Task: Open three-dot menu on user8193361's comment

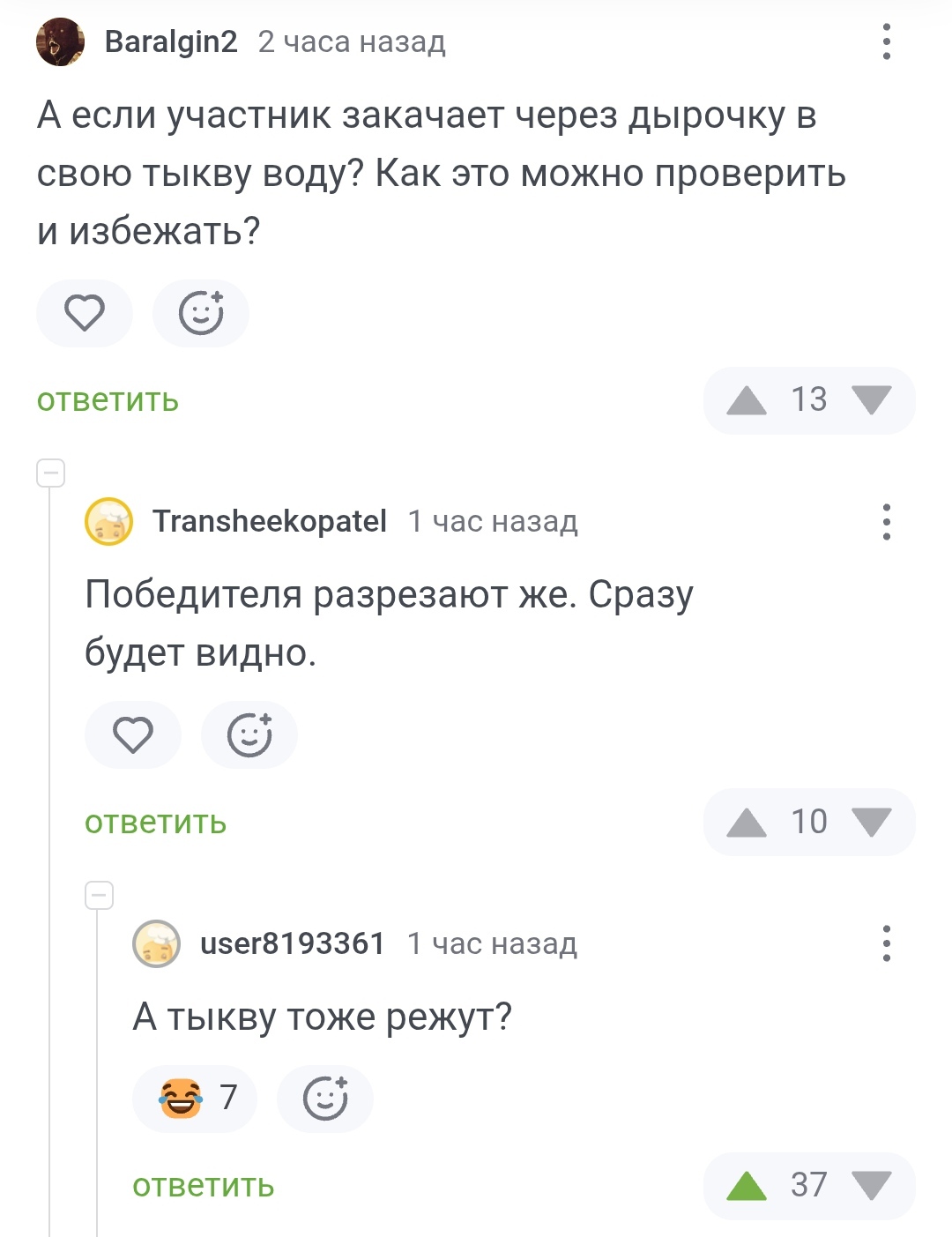Action: tap(886, 943)
